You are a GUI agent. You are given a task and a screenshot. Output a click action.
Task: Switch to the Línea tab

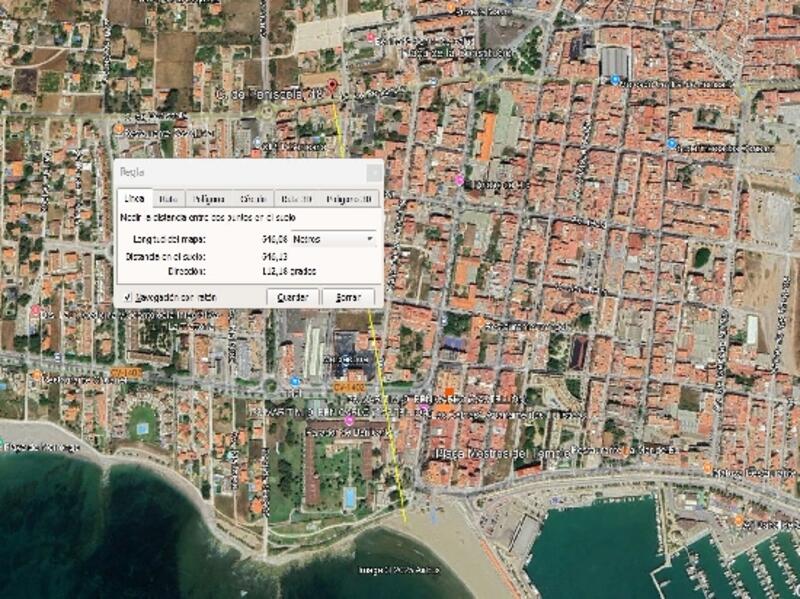(x=134, y=198)
